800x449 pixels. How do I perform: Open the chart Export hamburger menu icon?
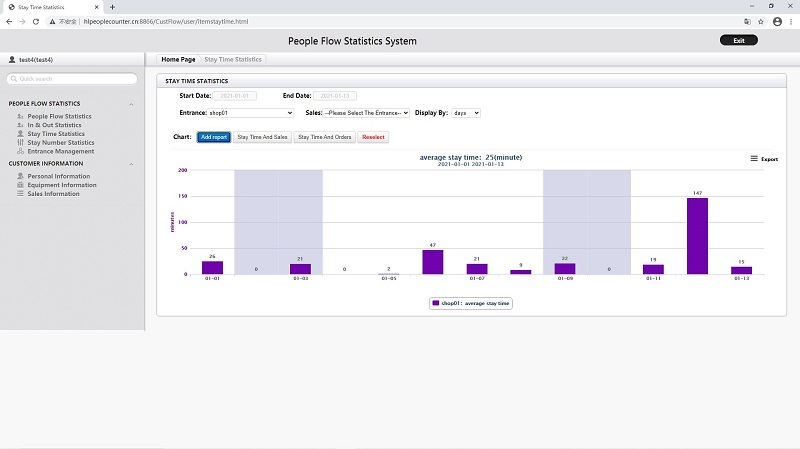point(754,159)
